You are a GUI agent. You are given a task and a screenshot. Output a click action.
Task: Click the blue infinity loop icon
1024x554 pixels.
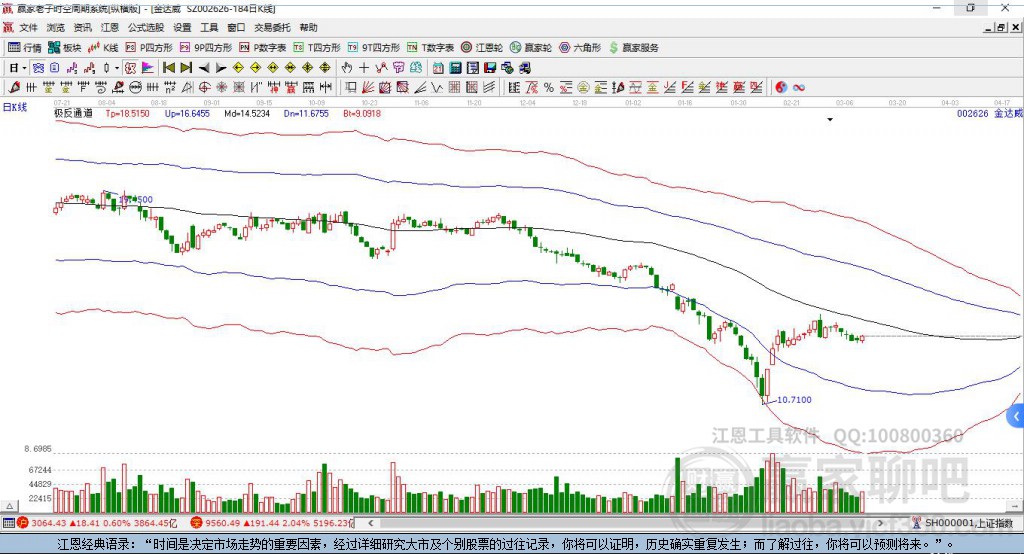(799, 87)
